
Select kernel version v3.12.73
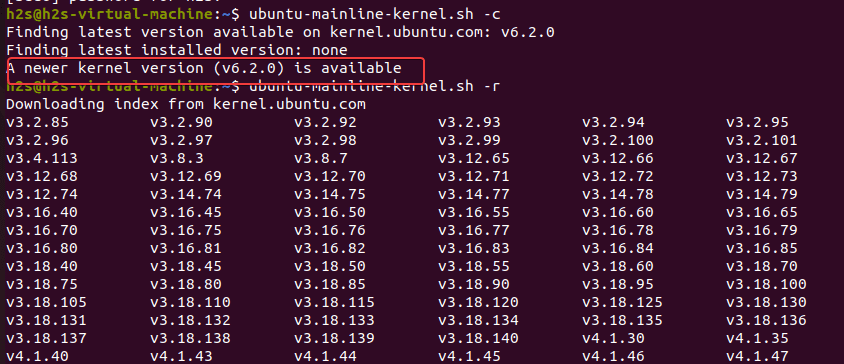pos(762,177)
